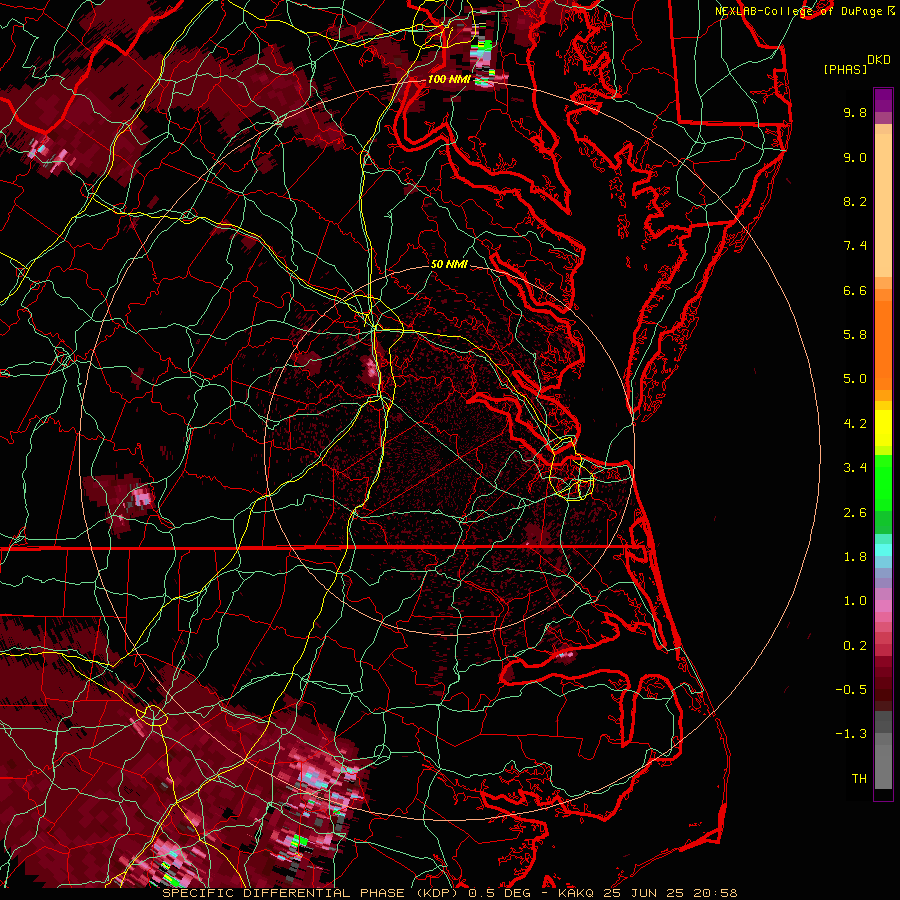Click the [PHAS] units label
The image size is (900, 900).
[845, 70]
